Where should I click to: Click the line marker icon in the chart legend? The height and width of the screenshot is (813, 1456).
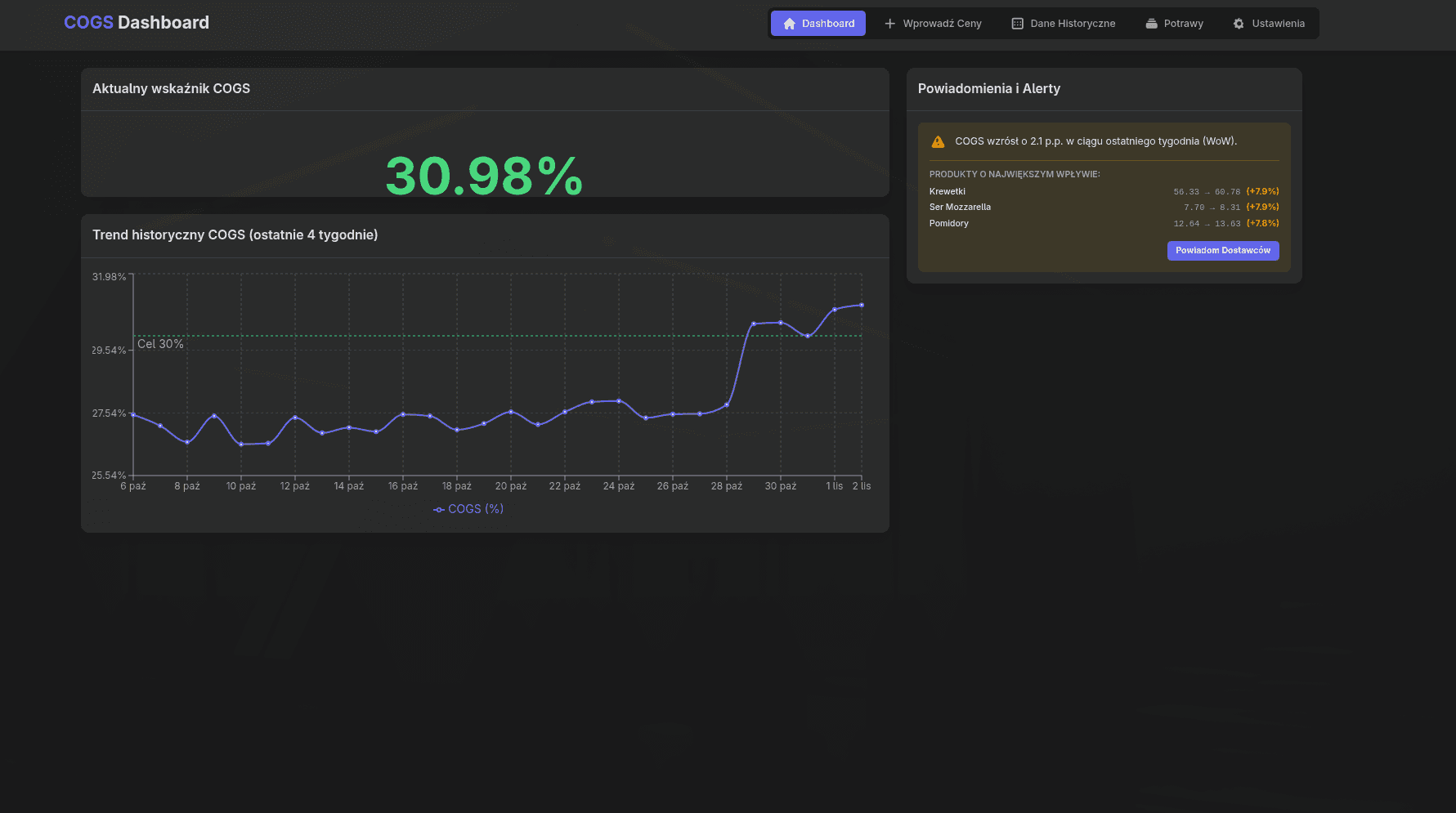(x=439, y=508)
